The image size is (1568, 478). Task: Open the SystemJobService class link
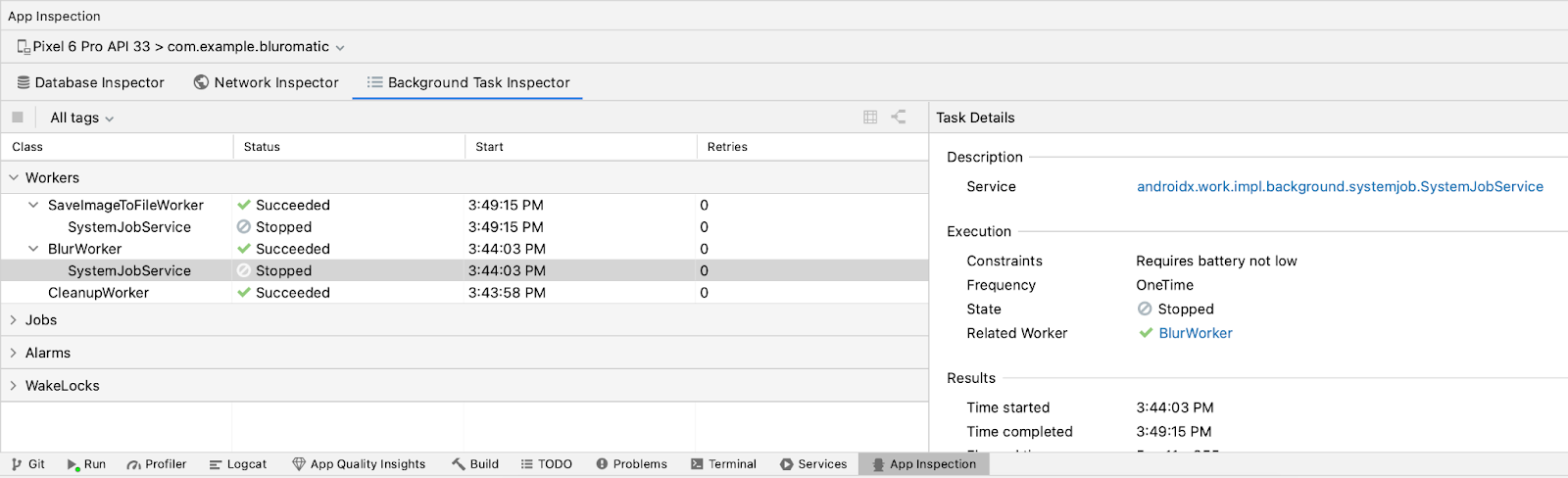(x=1339, y=187)
